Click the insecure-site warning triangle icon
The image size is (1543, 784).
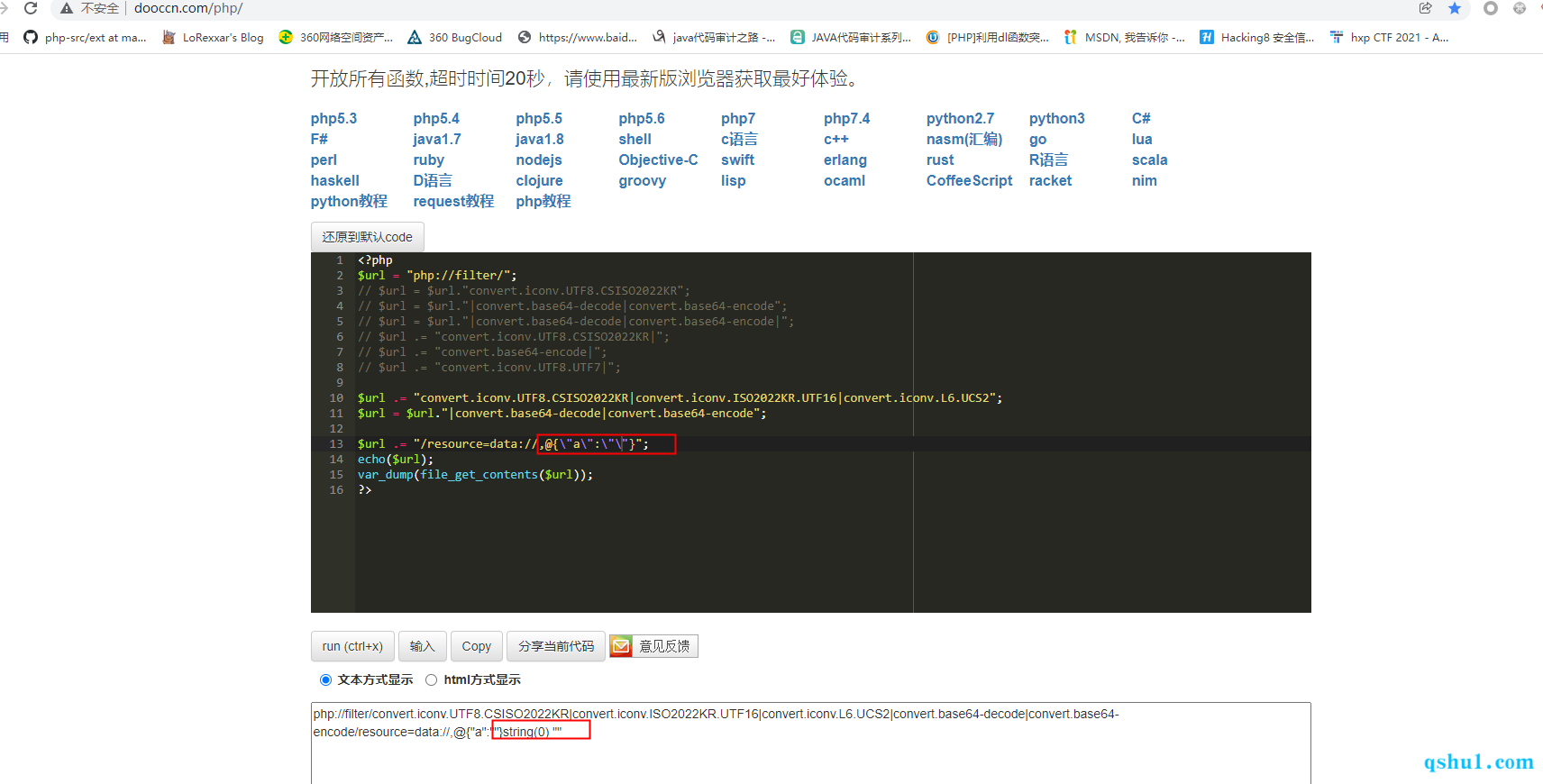pyautogui.click(x=67, y=8)
